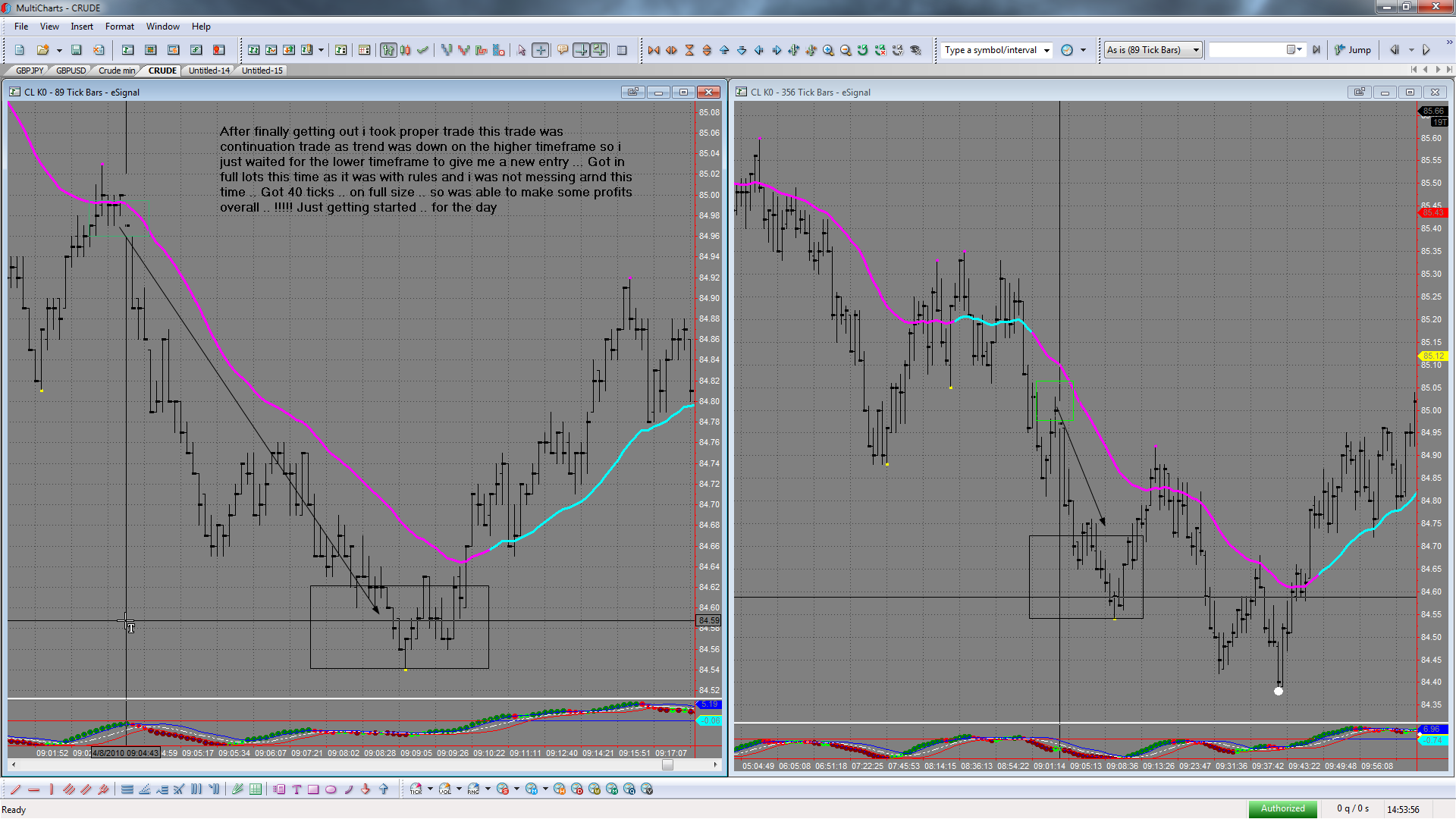This screenshot has width=1456, height=819.
Task: Click the hourglass compress bars icon
Action: pos(689,50)
